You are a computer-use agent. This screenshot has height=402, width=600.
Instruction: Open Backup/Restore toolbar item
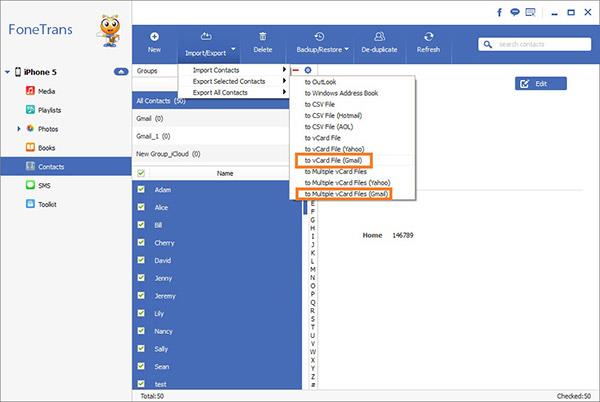tap(323, 43)
